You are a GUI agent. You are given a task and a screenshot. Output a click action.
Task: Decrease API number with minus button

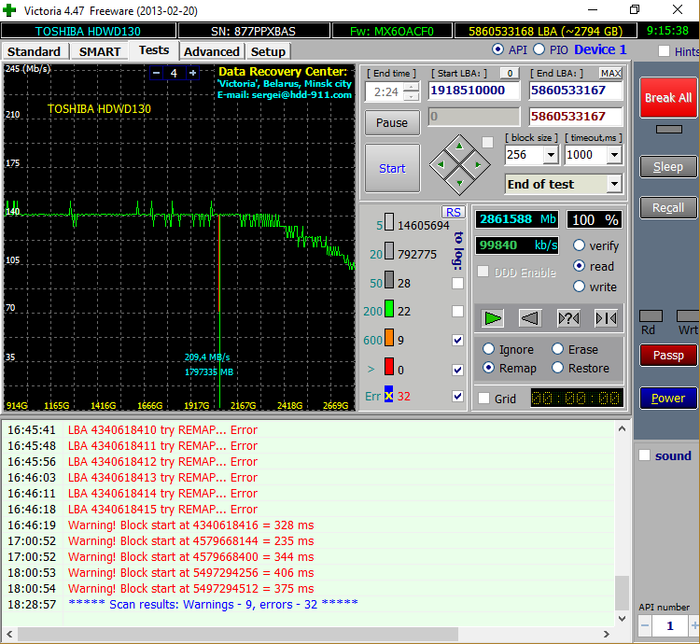point(644,625)
